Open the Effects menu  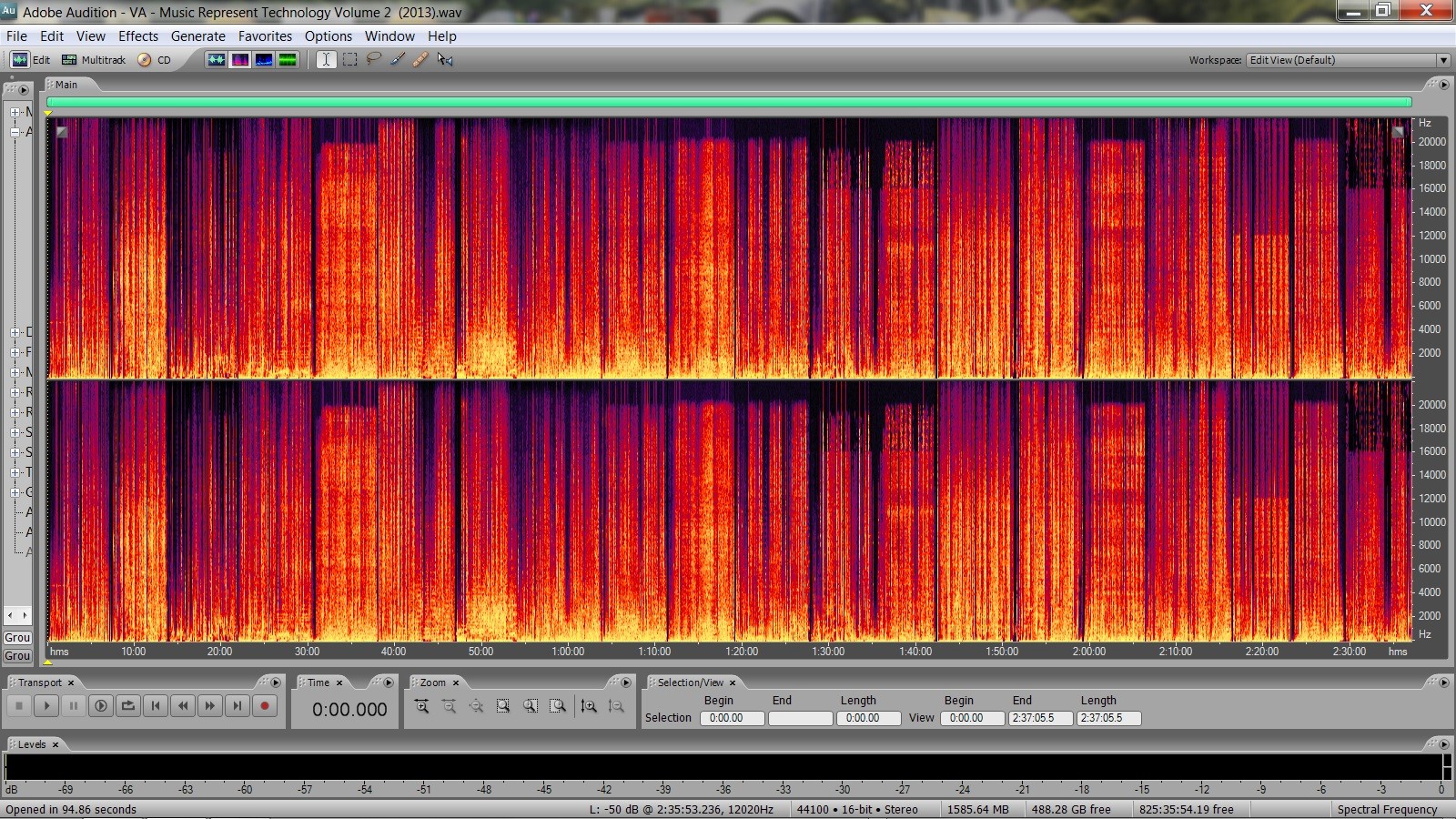pyautogui.click(x=137, y=36)
